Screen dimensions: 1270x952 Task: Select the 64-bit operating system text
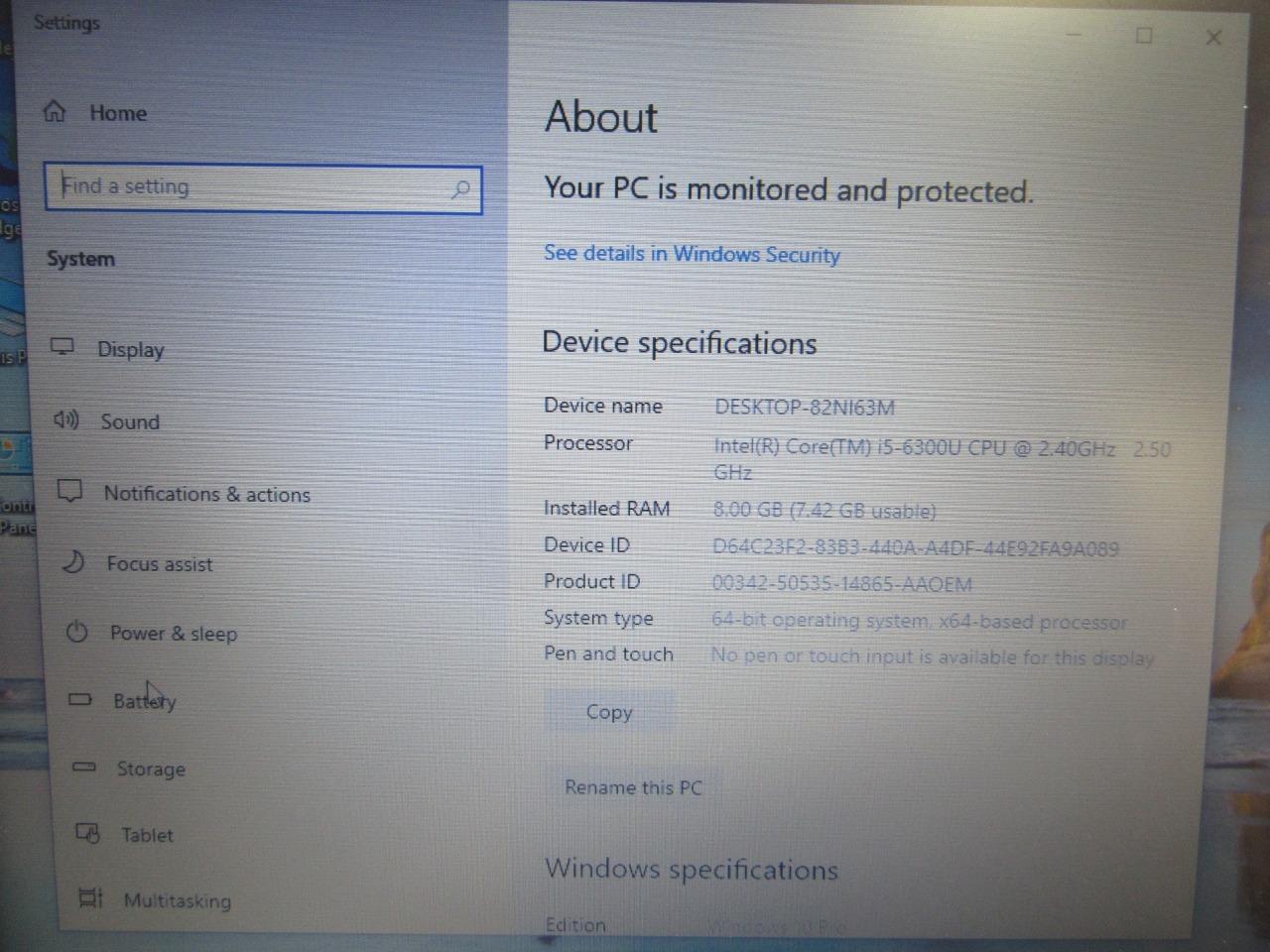coord(920,622)
